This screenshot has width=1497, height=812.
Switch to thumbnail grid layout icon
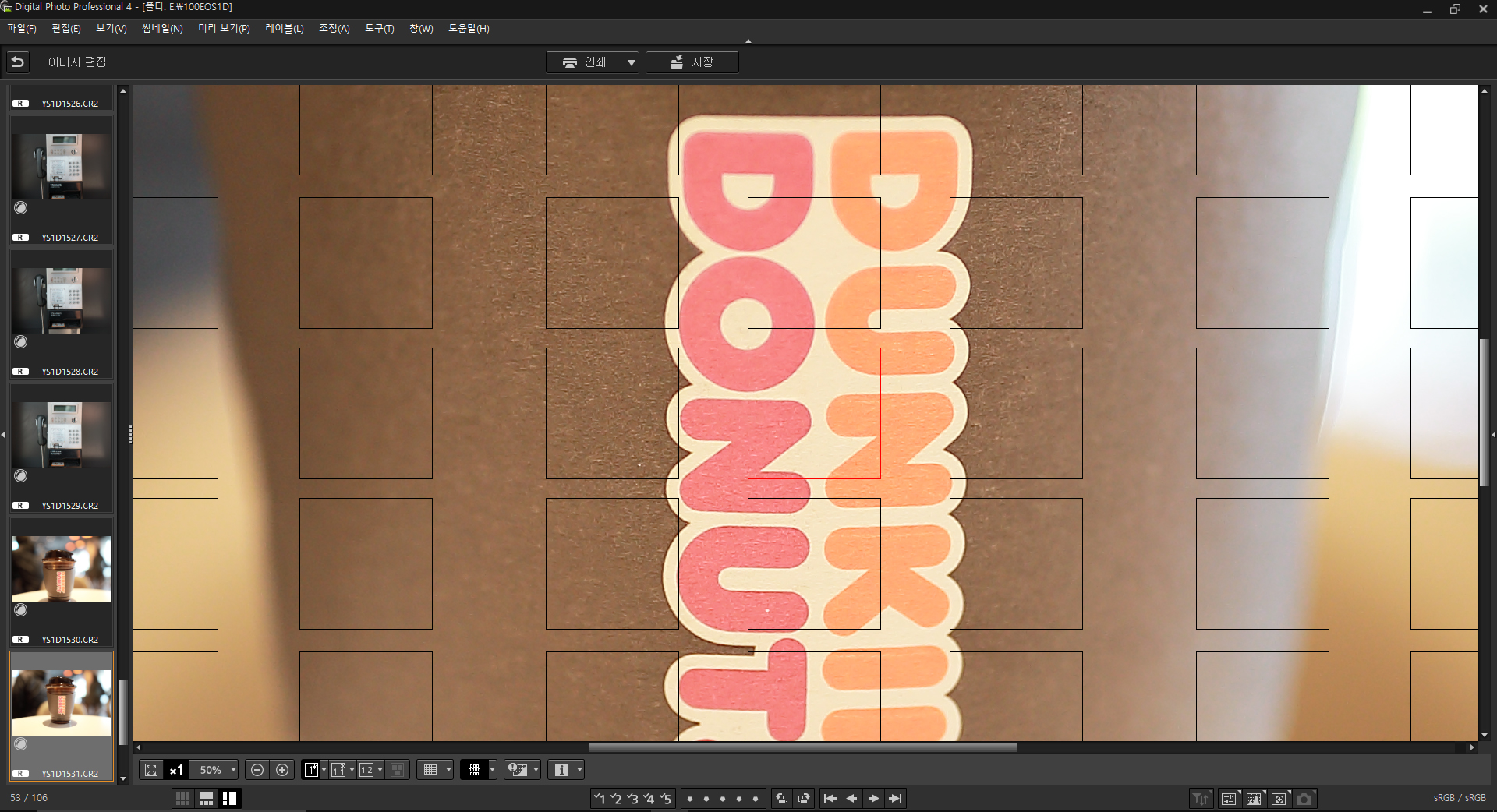pos(182,798)
